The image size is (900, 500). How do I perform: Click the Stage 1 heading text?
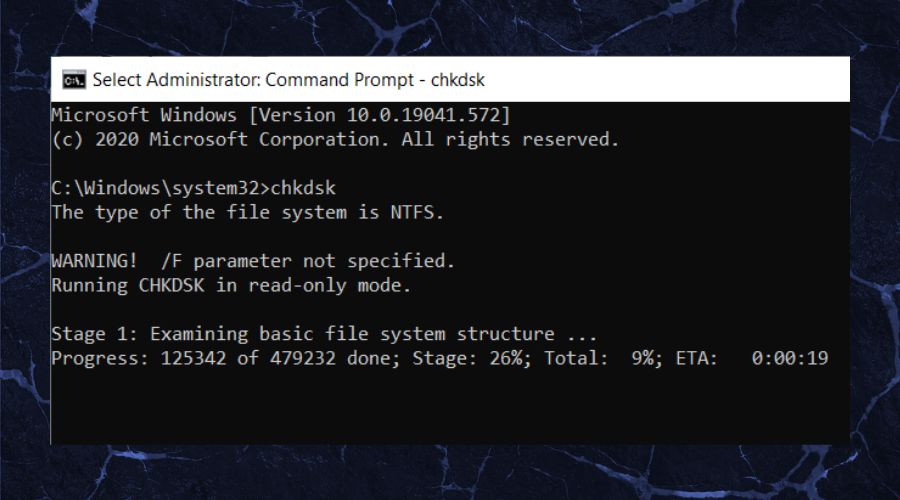tap(94, 334)
